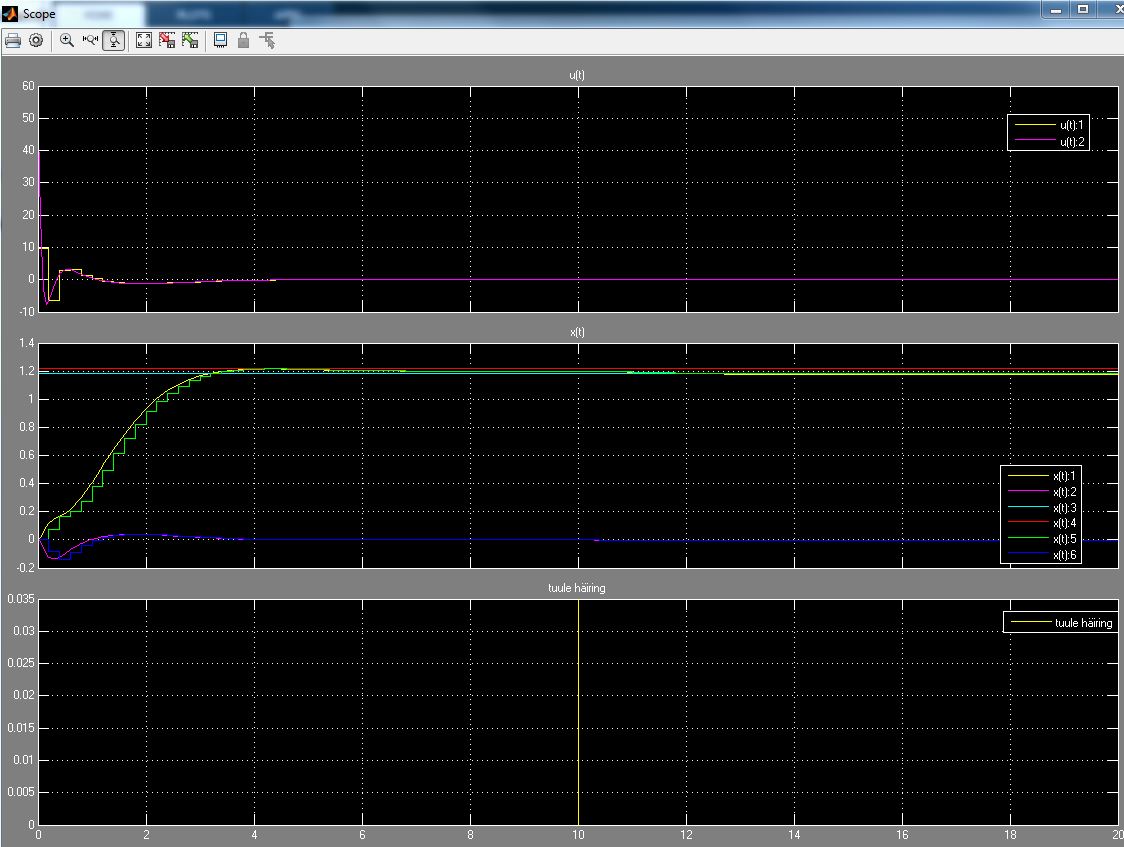Select the x(t):1 legend entry

coord(1042,476)
